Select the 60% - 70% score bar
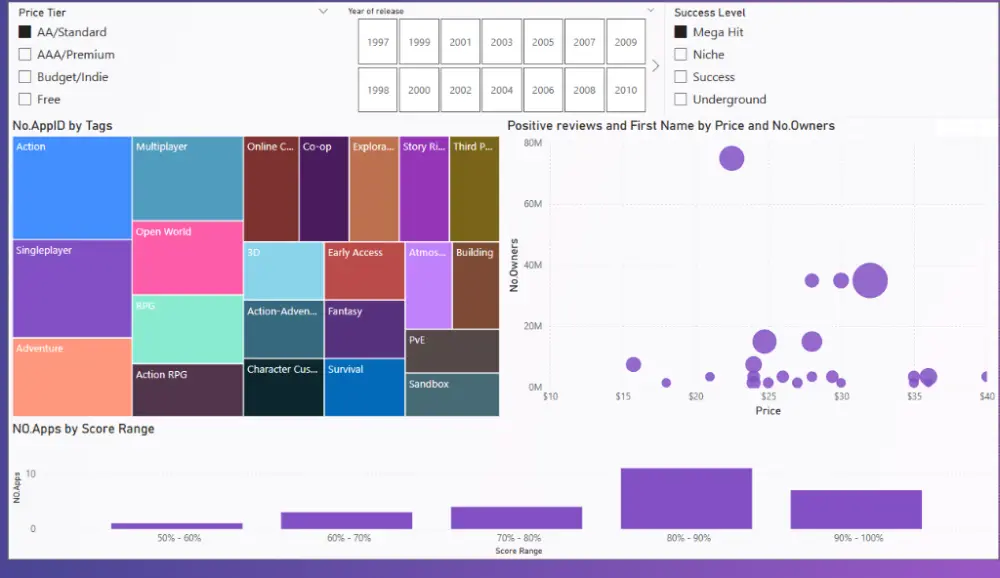This screenshot has width=1000, height=578. click(x=346, y=521)
